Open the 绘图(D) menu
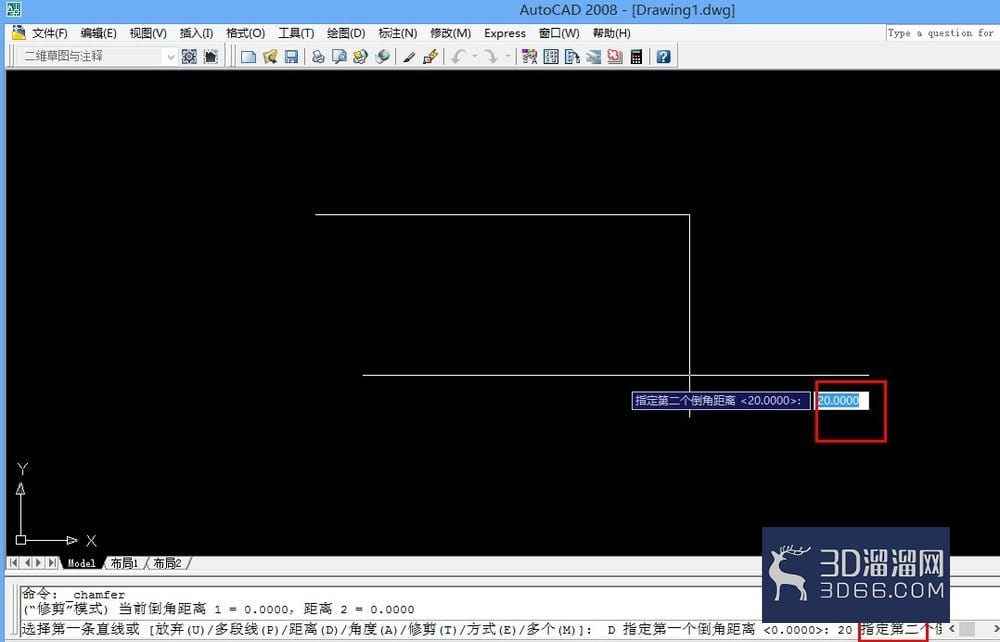This screenshot has width=1000, height=642. (x=346, y=33)
